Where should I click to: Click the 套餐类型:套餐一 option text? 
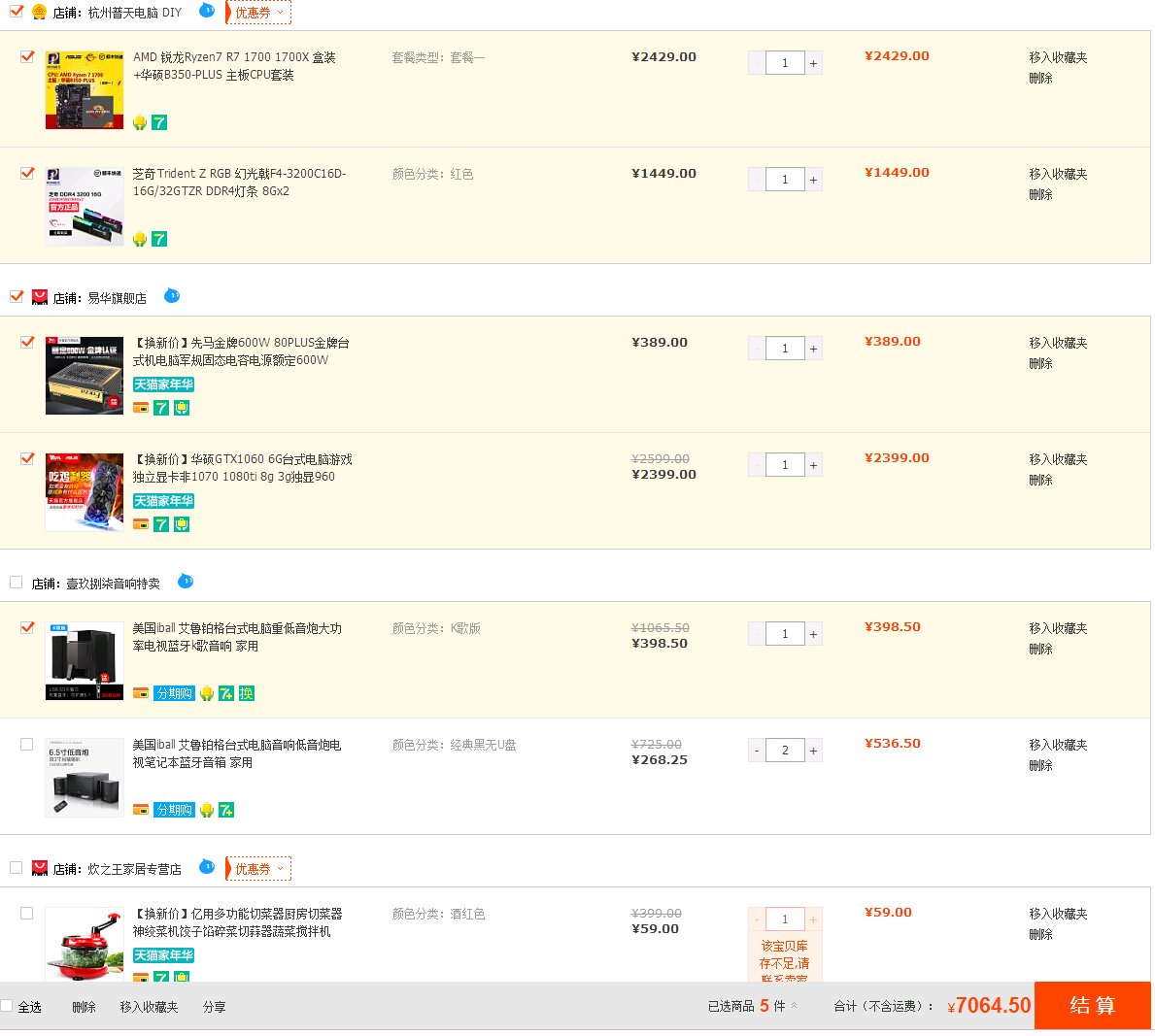point(438,57)
